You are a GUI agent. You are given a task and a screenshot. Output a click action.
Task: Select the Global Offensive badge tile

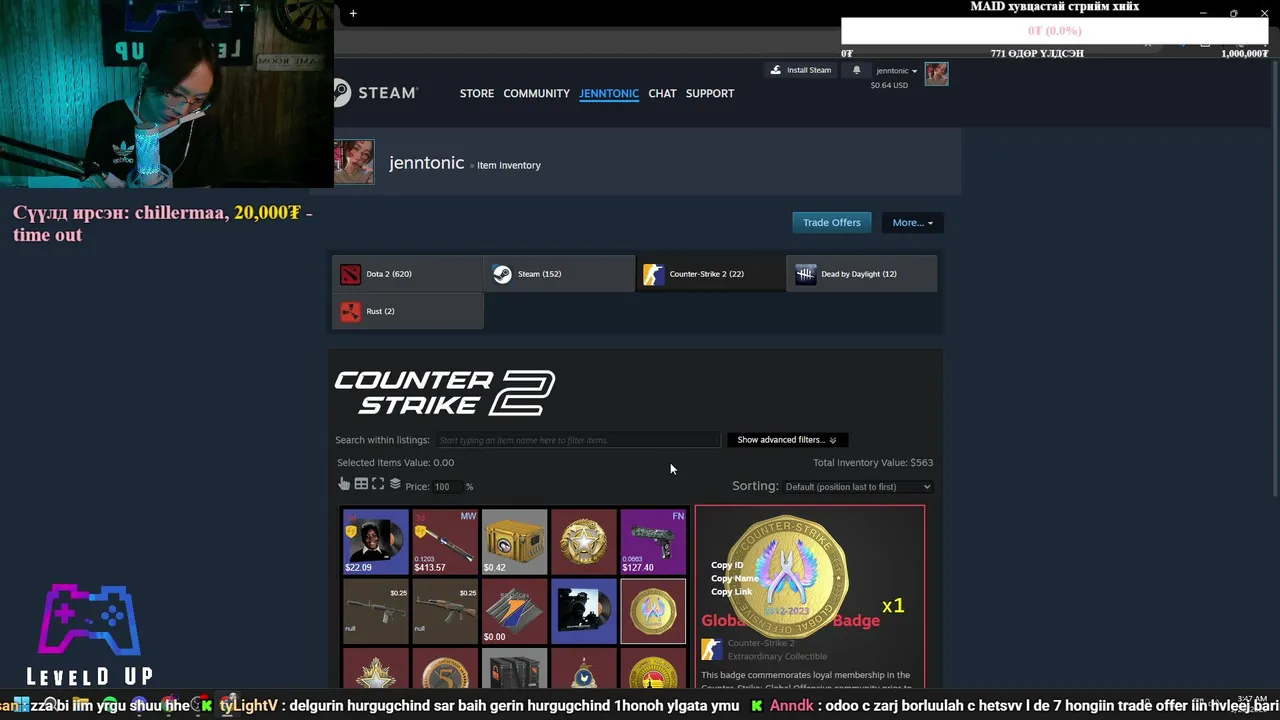click(653, 611)
